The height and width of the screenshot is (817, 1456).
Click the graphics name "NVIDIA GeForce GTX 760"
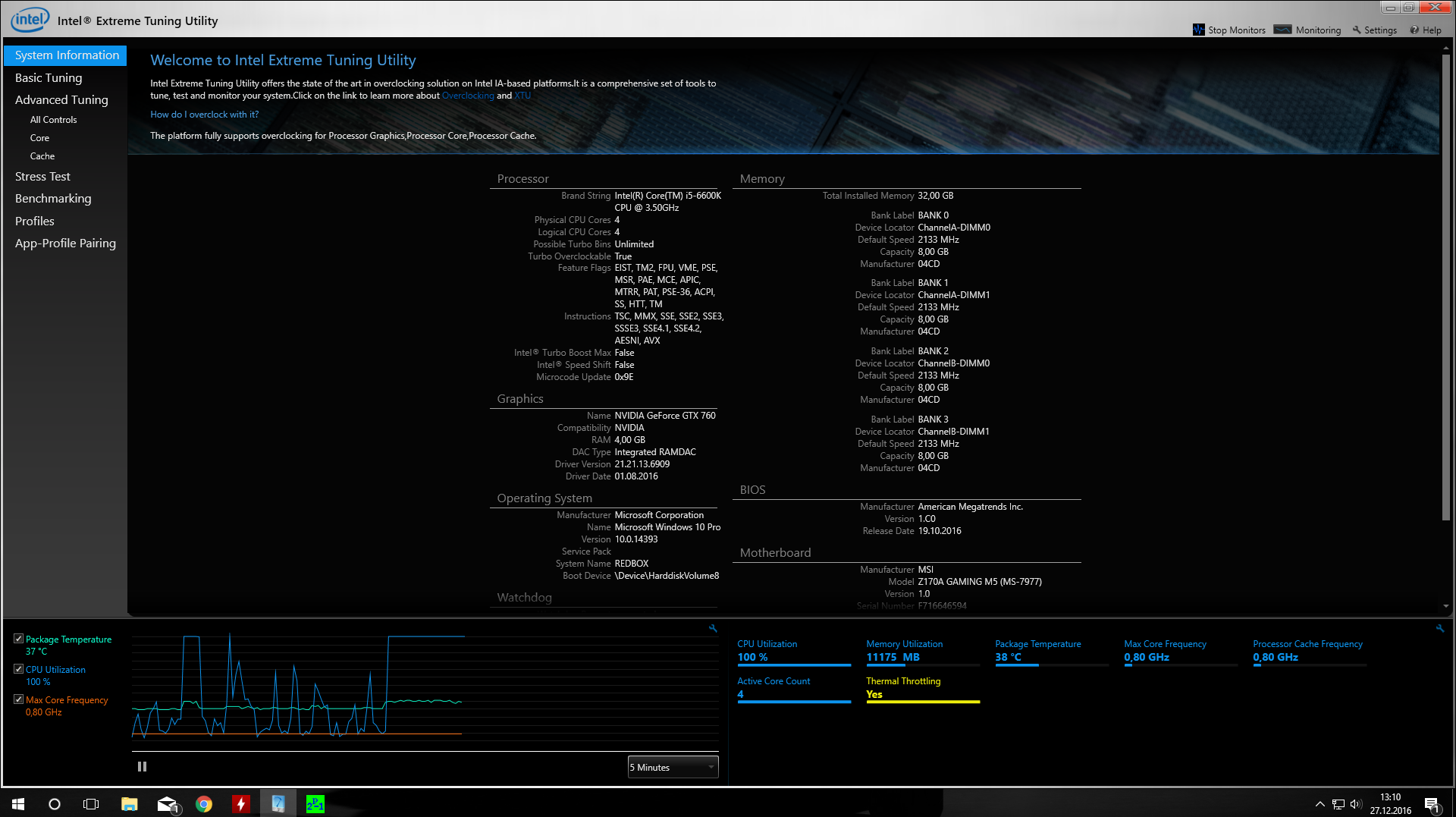pyautogui.click(x=665, y=416)
